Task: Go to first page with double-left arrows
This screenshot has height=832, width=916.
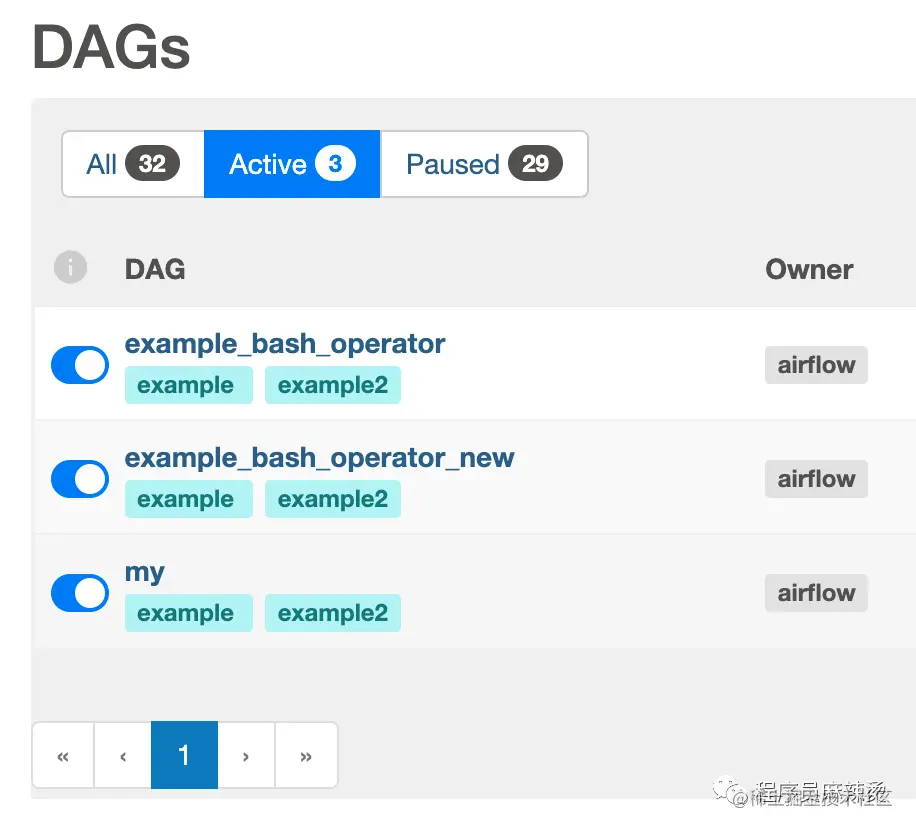Action: [63, 755]
